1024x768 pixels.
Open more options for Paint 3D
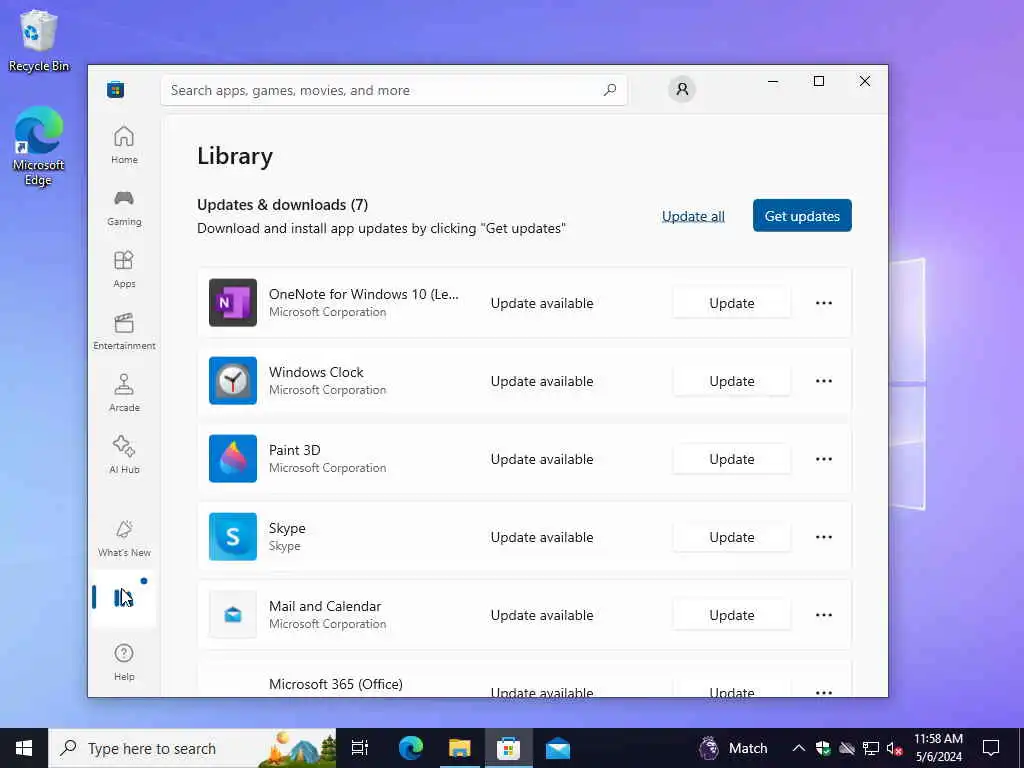(824, 459)
